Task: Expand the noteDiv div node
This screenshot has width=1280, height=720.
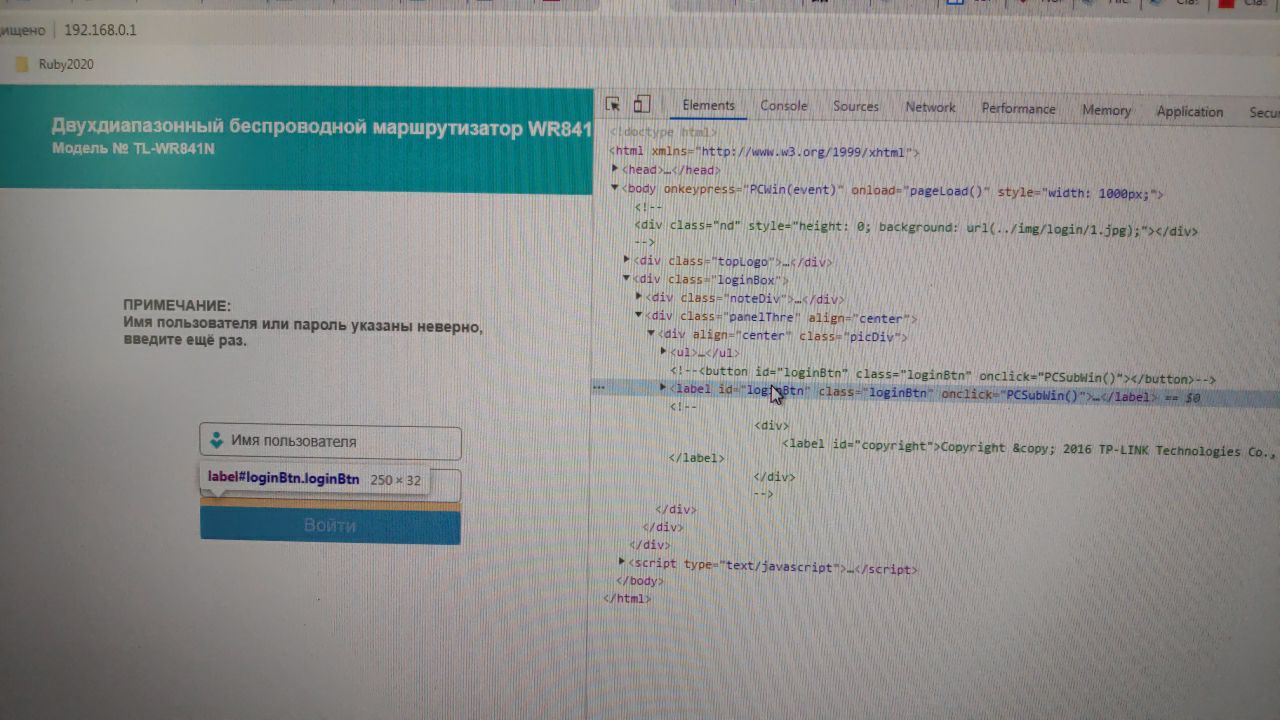Action: click(639, 296)
